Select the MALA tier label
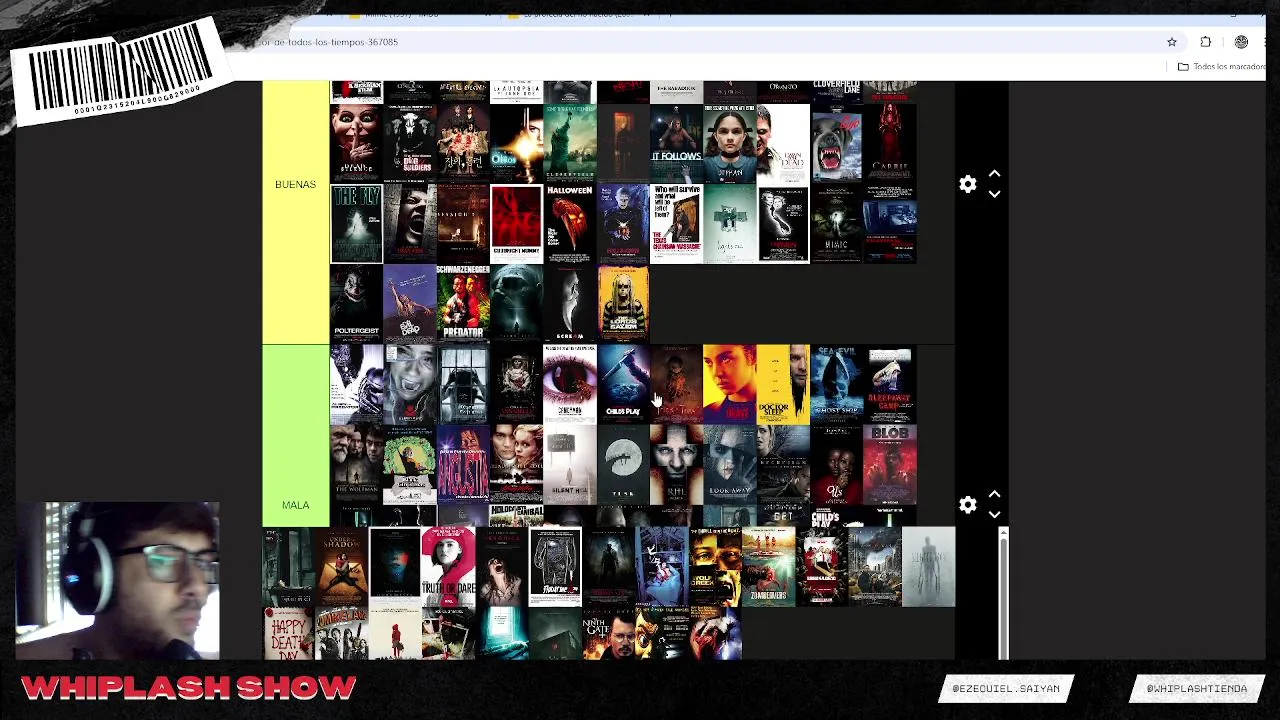This screenshot has height=720, width=1280. click(295, 505)
